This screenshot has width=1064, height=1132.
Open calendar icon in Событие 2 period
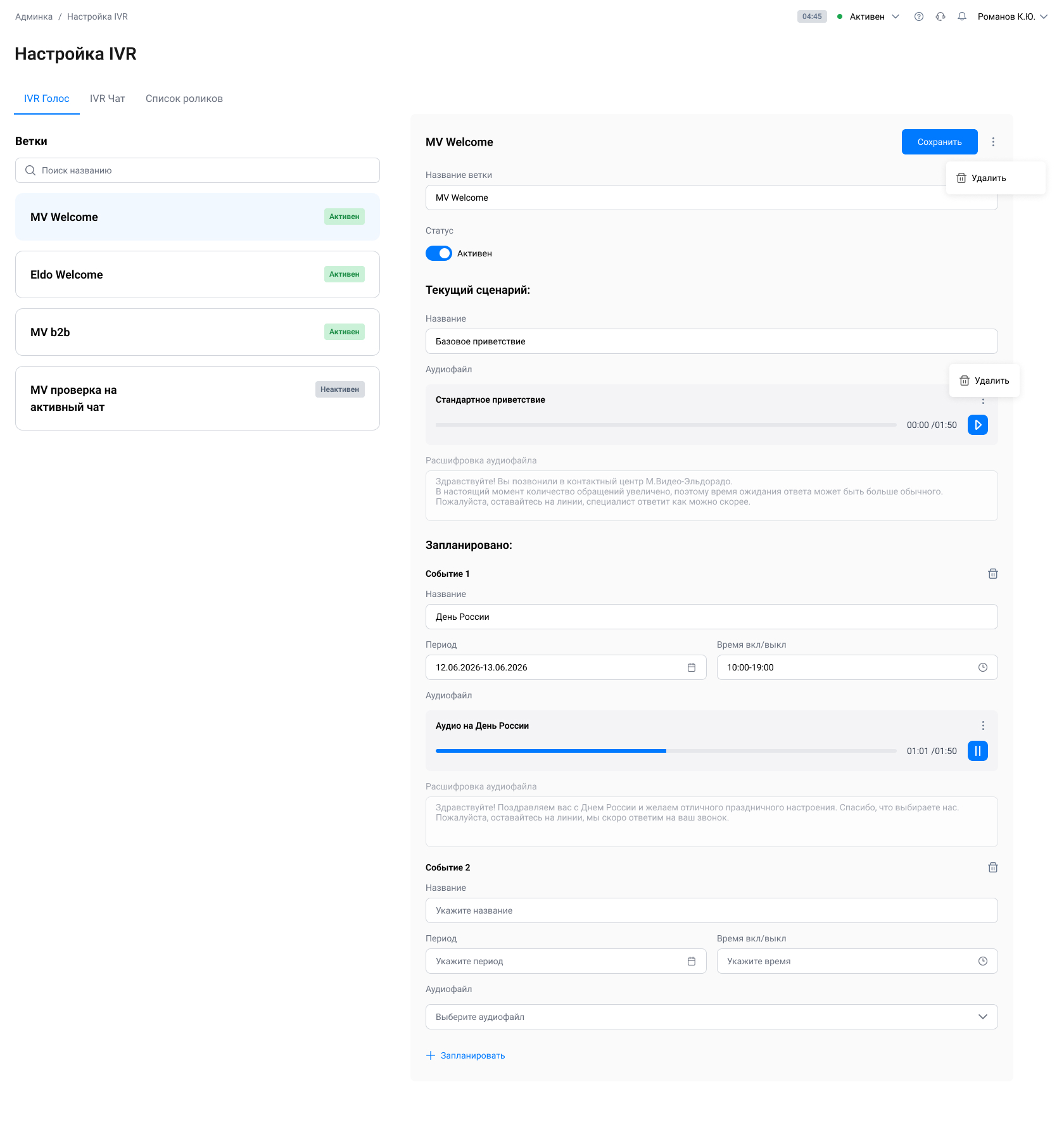tap(692, 961)
